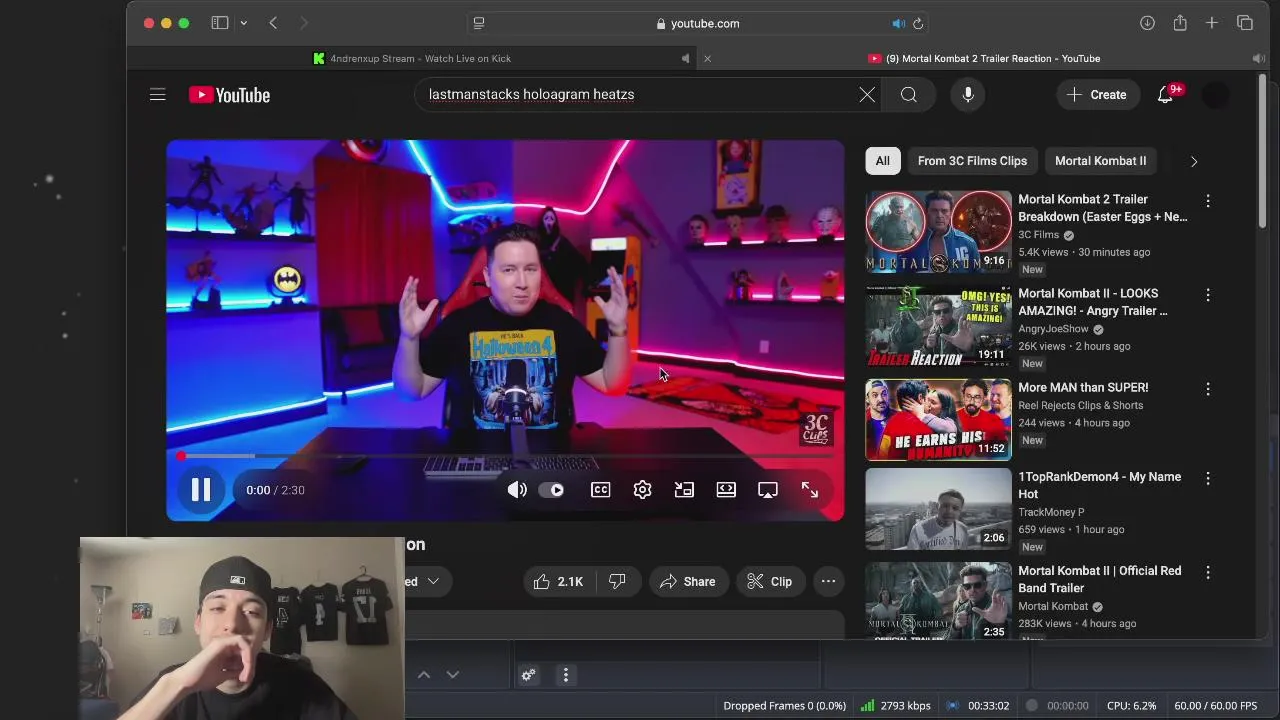Toggle the autoplay switch
The height and width of the screenshot is (720, 1280).
[551, 490]
